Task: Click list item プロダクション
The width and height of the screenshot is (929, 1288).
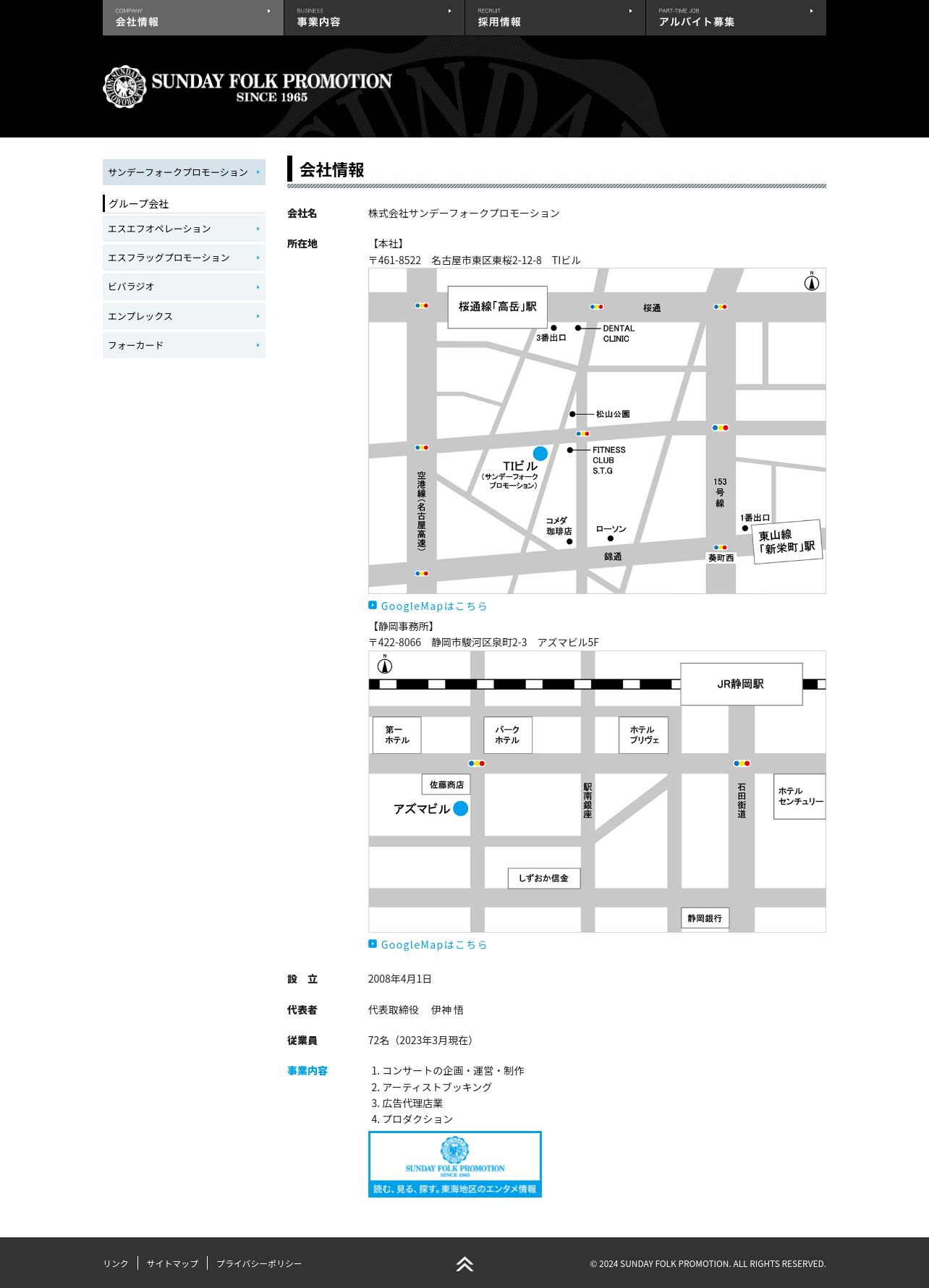Action: coord(417,1119)
